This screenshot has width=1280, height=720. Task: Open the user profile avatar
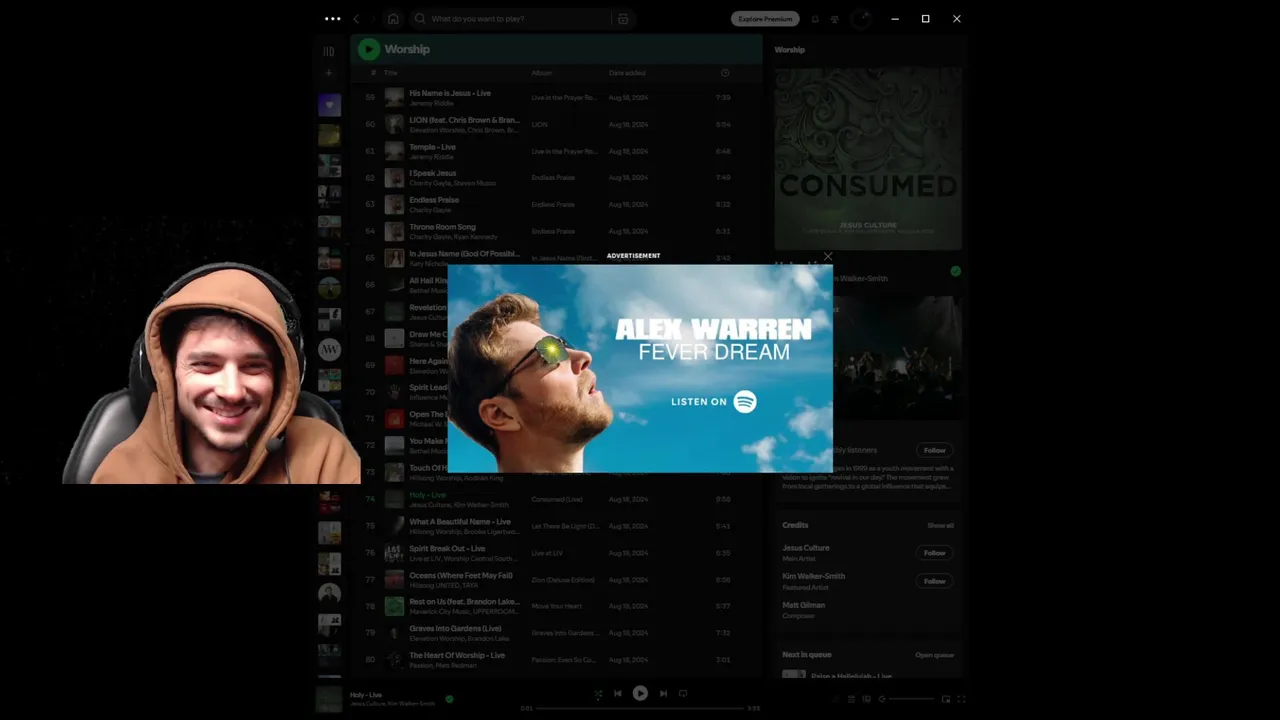(x=861, y=19)
